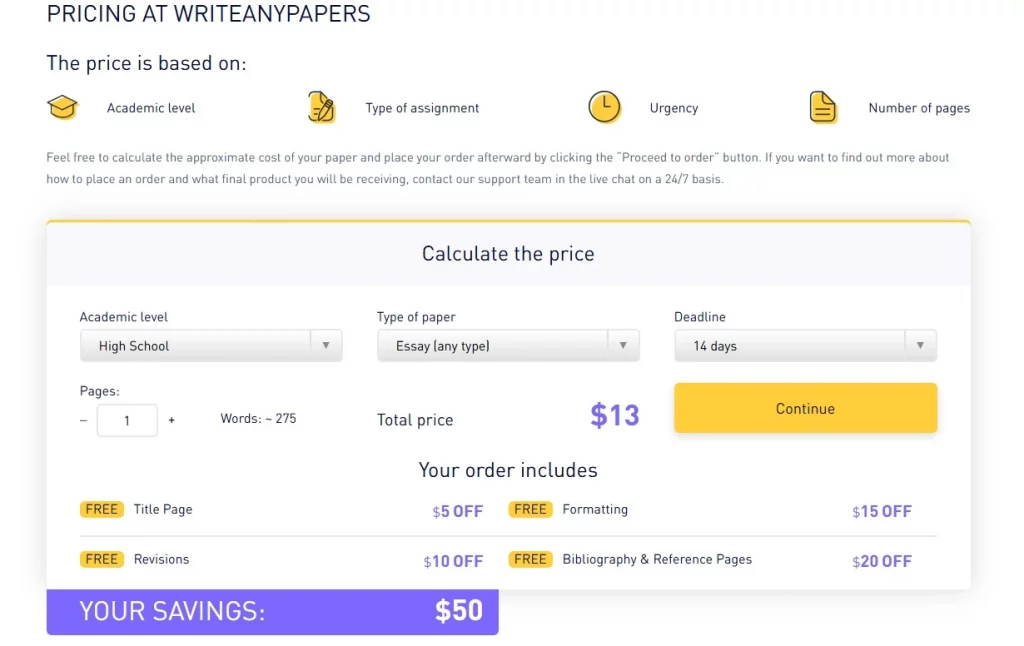Select the pencil Type of assignment icon
Viewport: 1024px width, 646px height.
pos(320,107)
